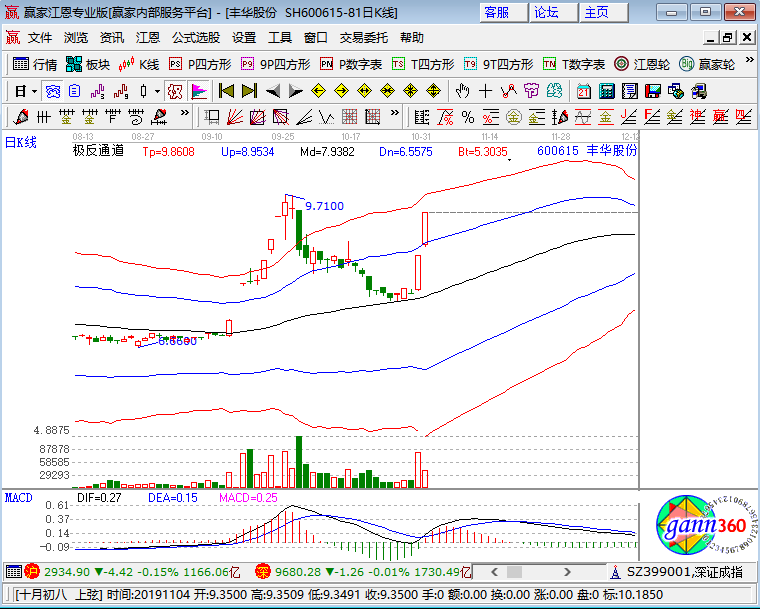Open the 日 period dropdown arrow

coord(34,91)
